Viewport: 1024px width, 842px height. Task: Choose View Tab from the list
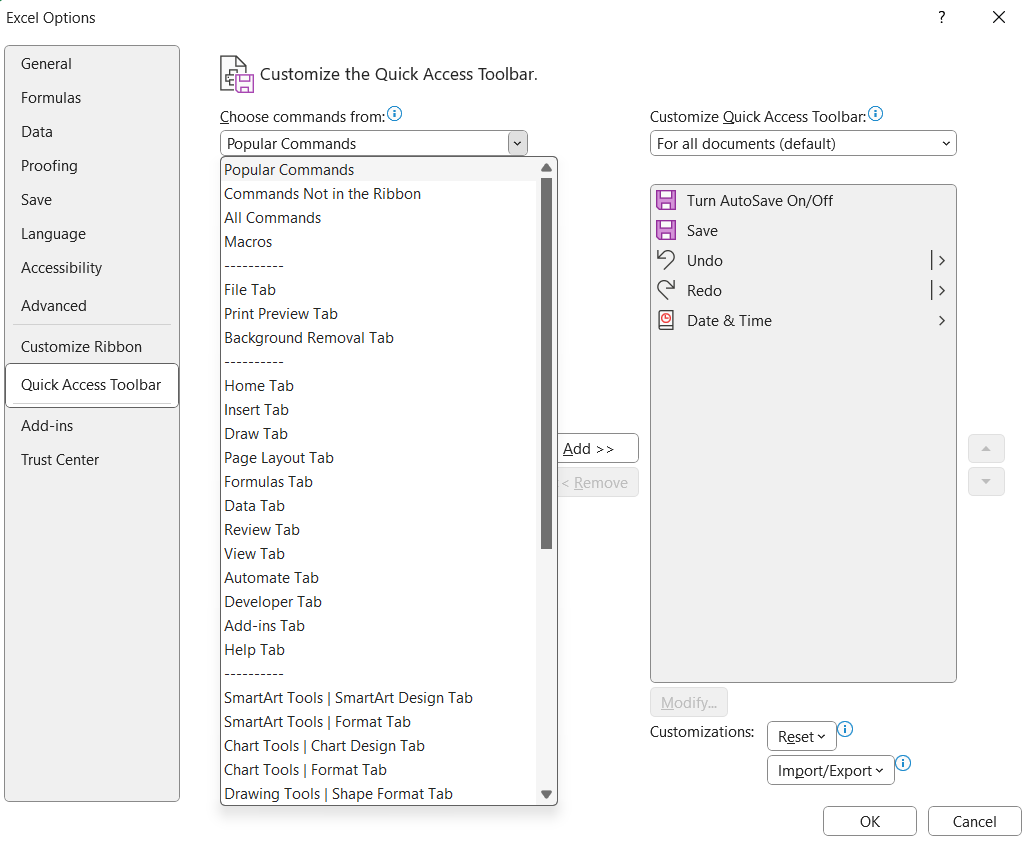coord(380,553)
